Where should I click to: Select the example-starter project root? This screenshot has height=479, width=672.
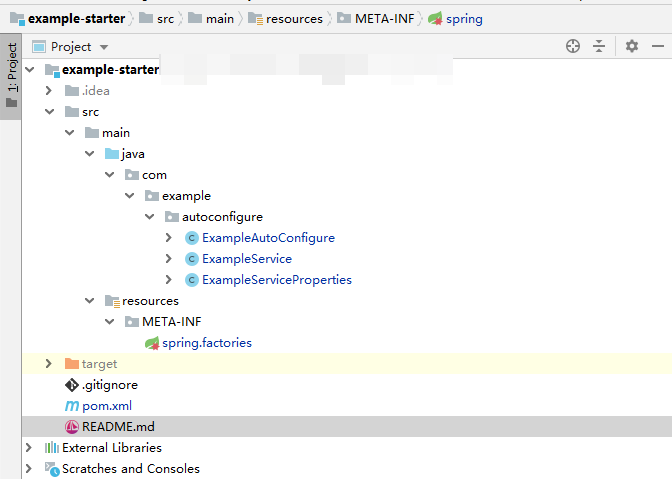111,69
